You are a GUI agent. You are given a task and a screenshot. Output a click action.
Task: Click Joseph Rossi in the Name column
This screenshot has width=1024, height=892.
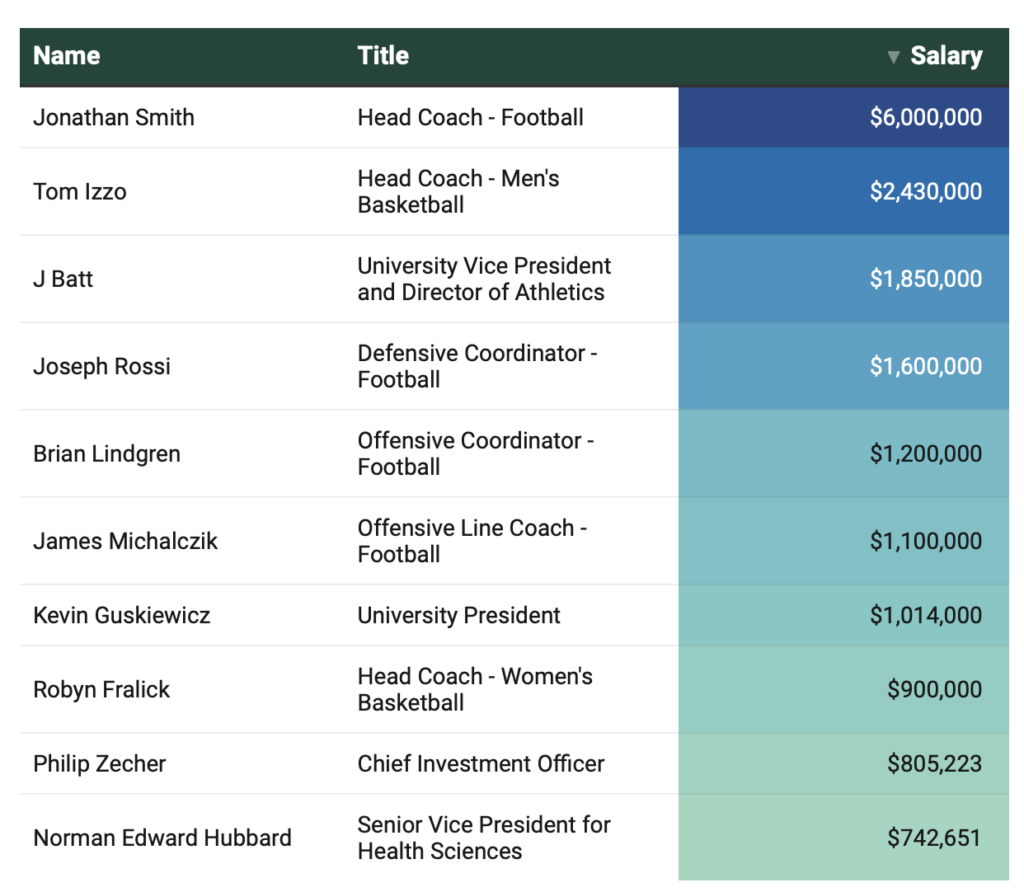(102, 366)
